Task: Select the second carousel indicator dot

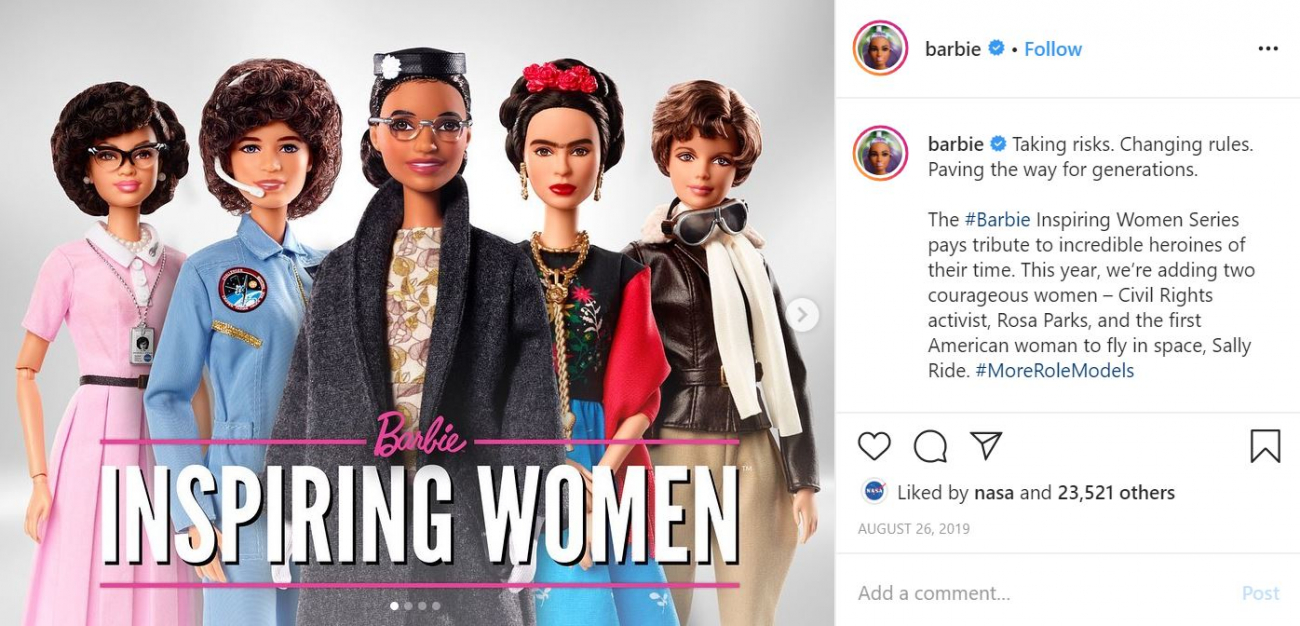Action: 408,606
